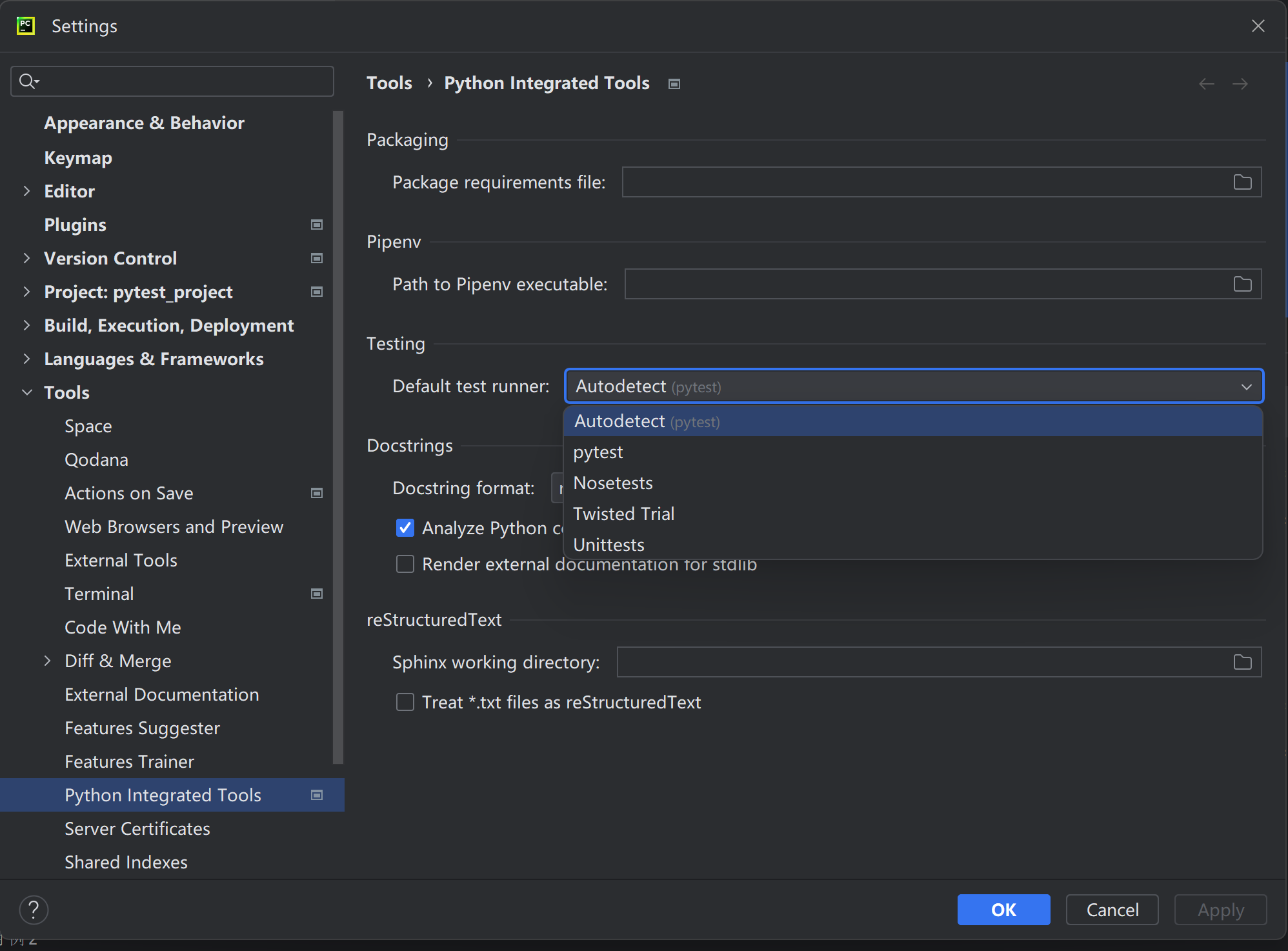Click the folder icon for Package requirements file
This screenshot has width=1288, height=951.
[x=1242, y=183]
